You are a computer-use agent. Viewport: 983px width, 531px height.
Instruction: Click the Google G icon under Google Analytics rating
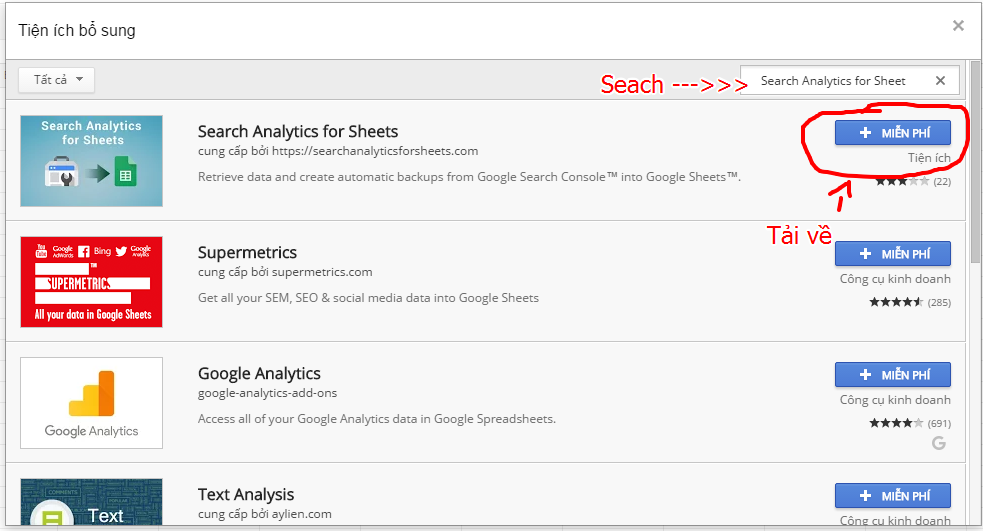938,443
